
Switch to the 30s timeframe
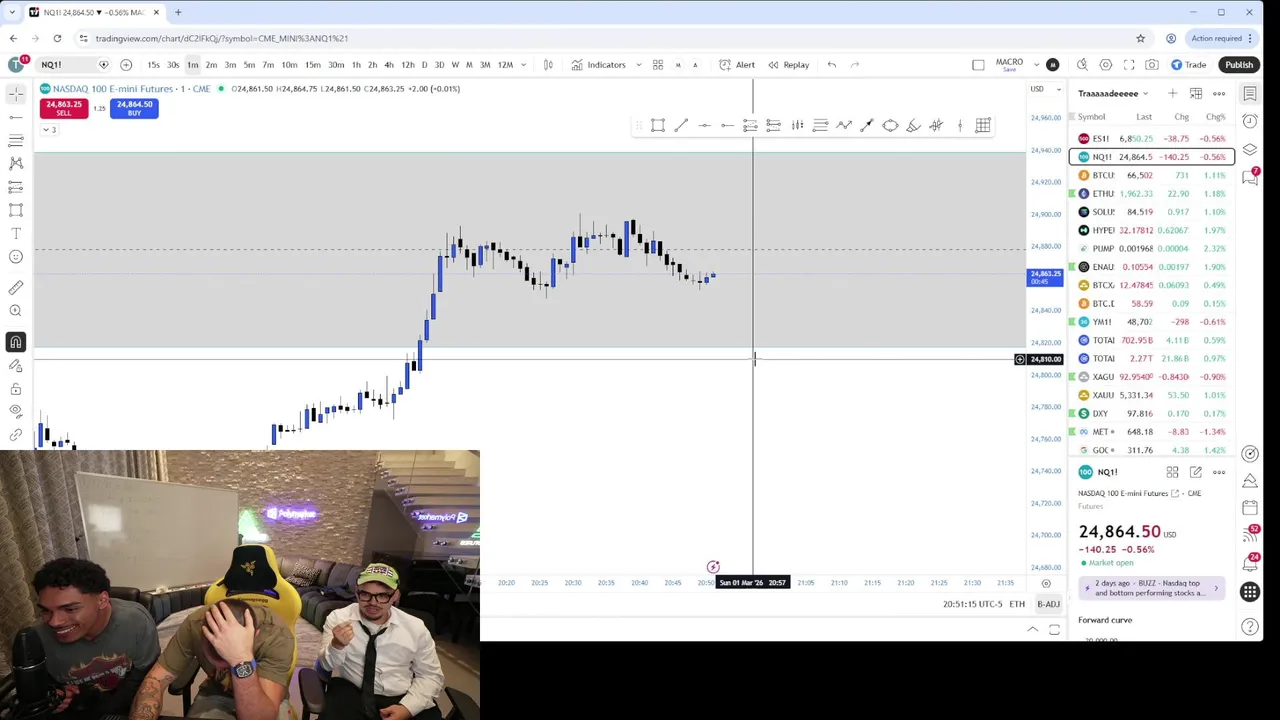pyautogui.click(x=173, y=65)
